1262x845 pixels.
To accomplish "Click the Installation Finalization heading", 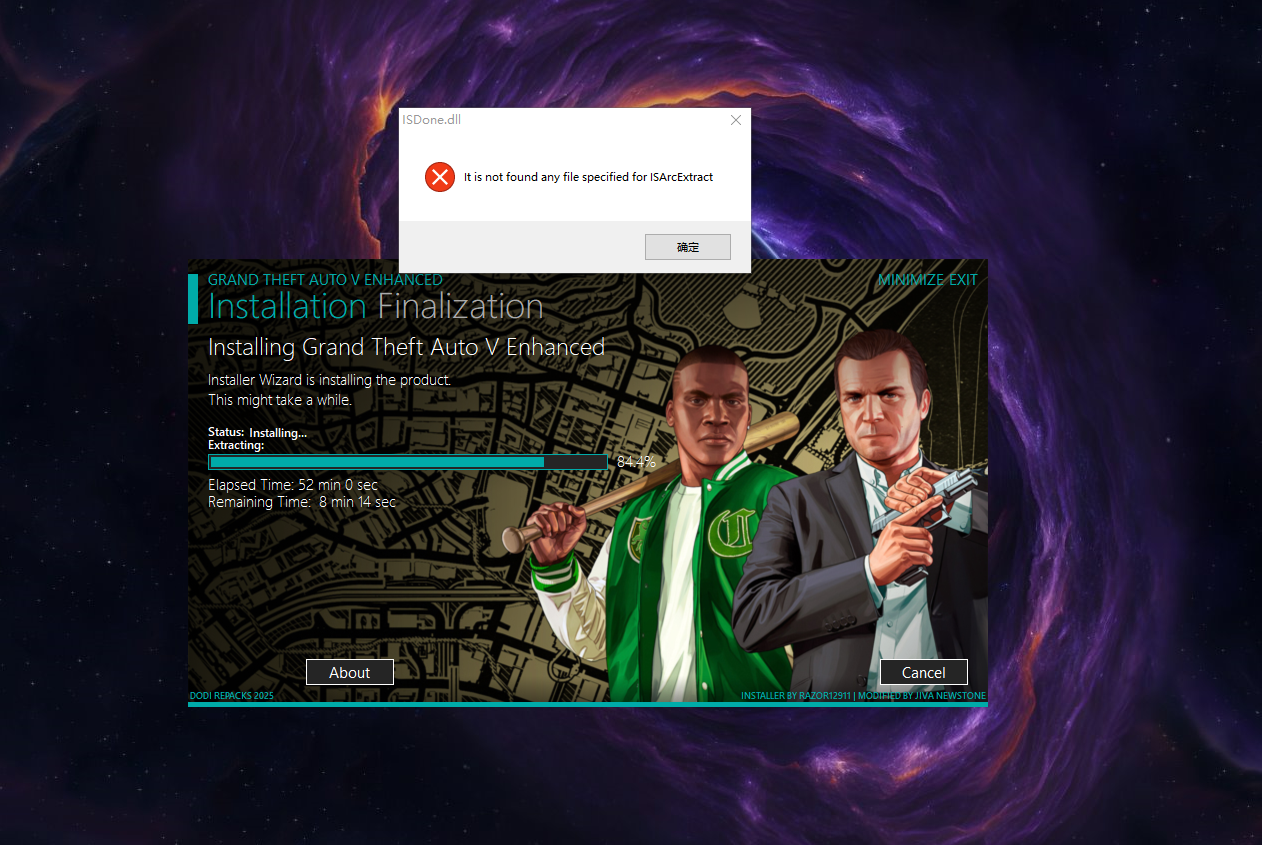I will coord(375,306).
